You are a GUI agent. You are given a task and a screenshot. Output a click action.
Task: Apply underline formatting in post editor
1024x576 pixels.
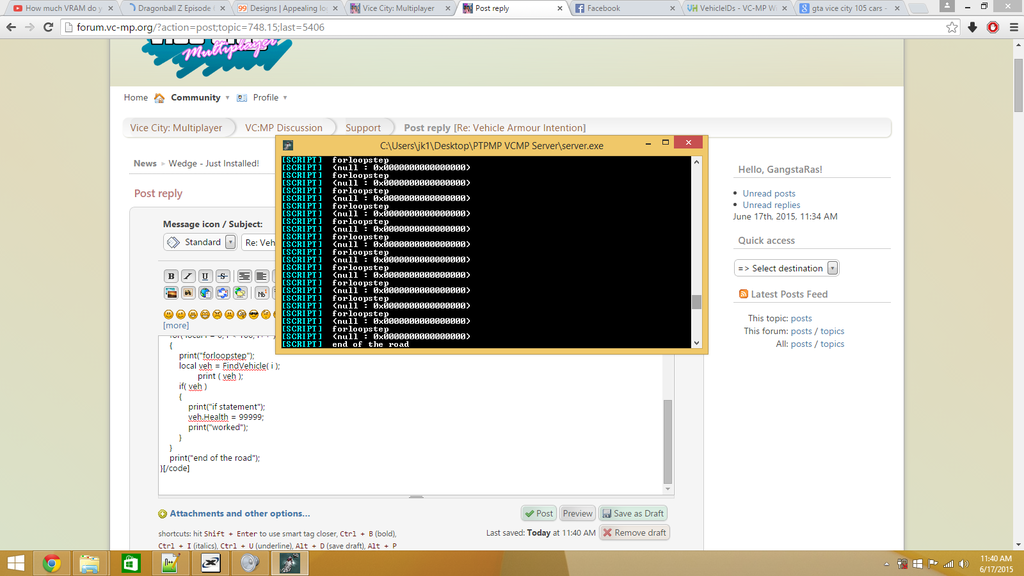tap(205, 276)
